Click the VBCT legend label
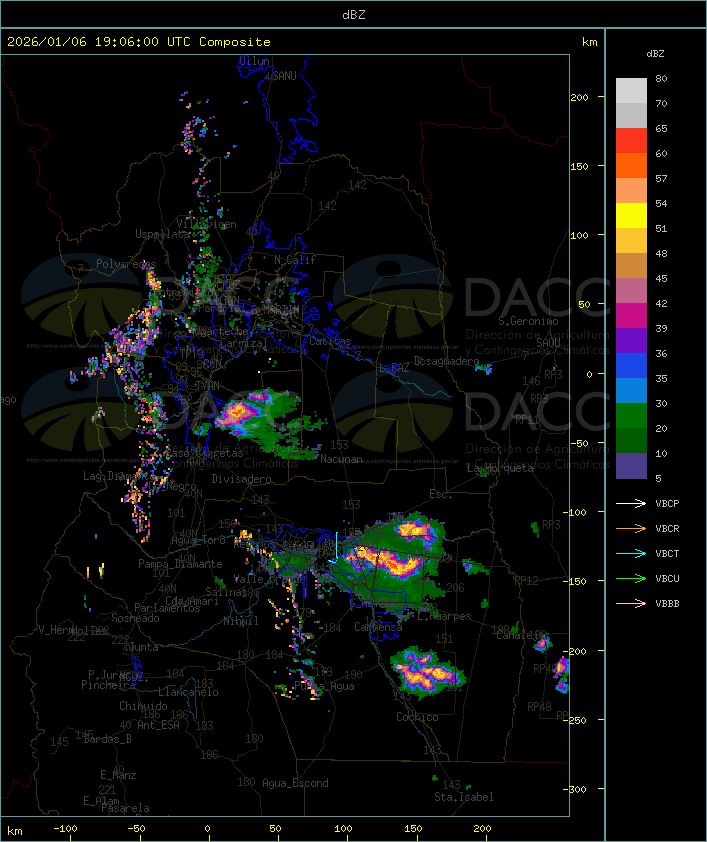 click(667, 554)
